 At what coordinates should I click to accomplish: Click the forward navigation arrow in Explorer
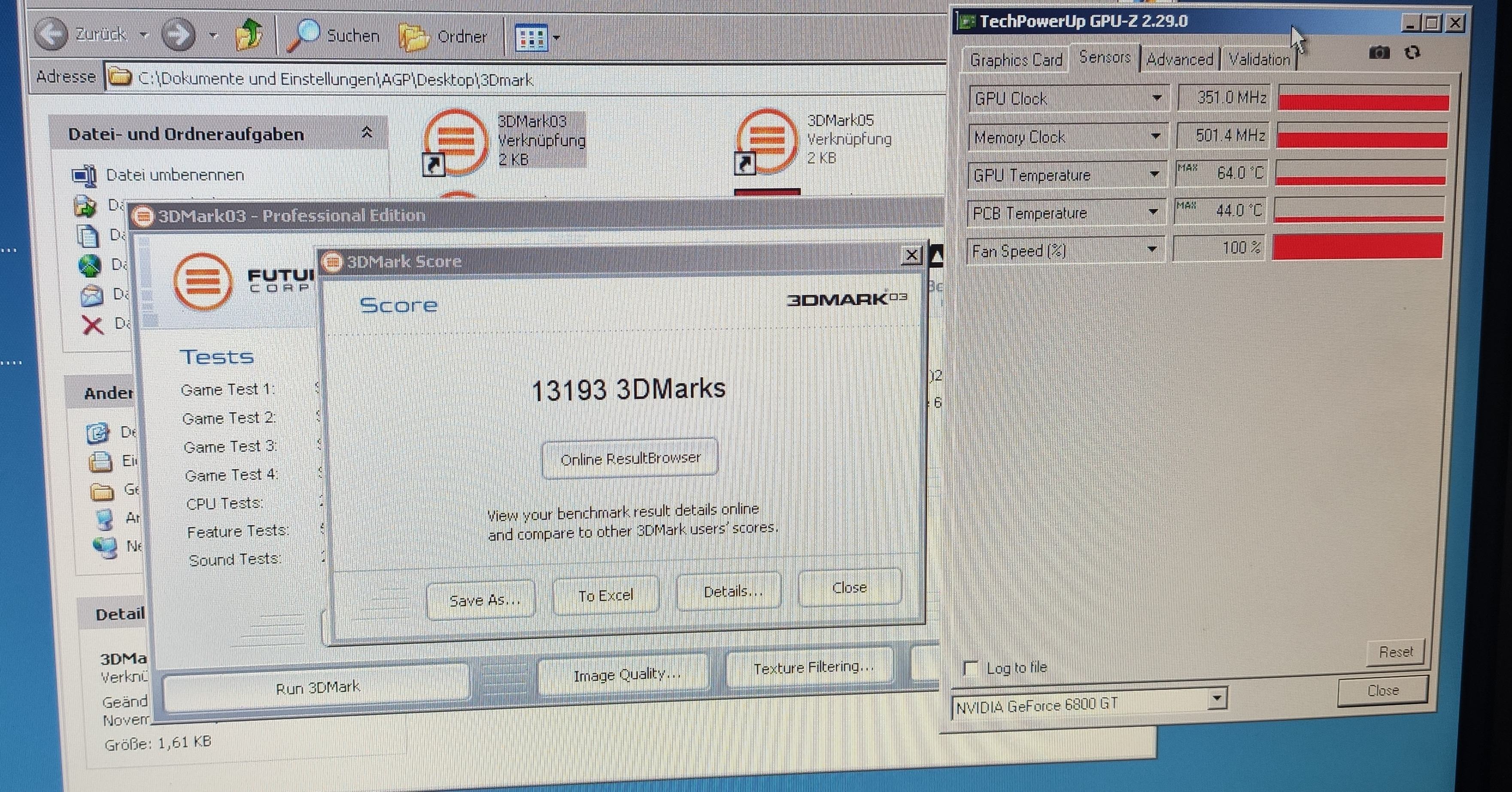(x=179, y=34)
